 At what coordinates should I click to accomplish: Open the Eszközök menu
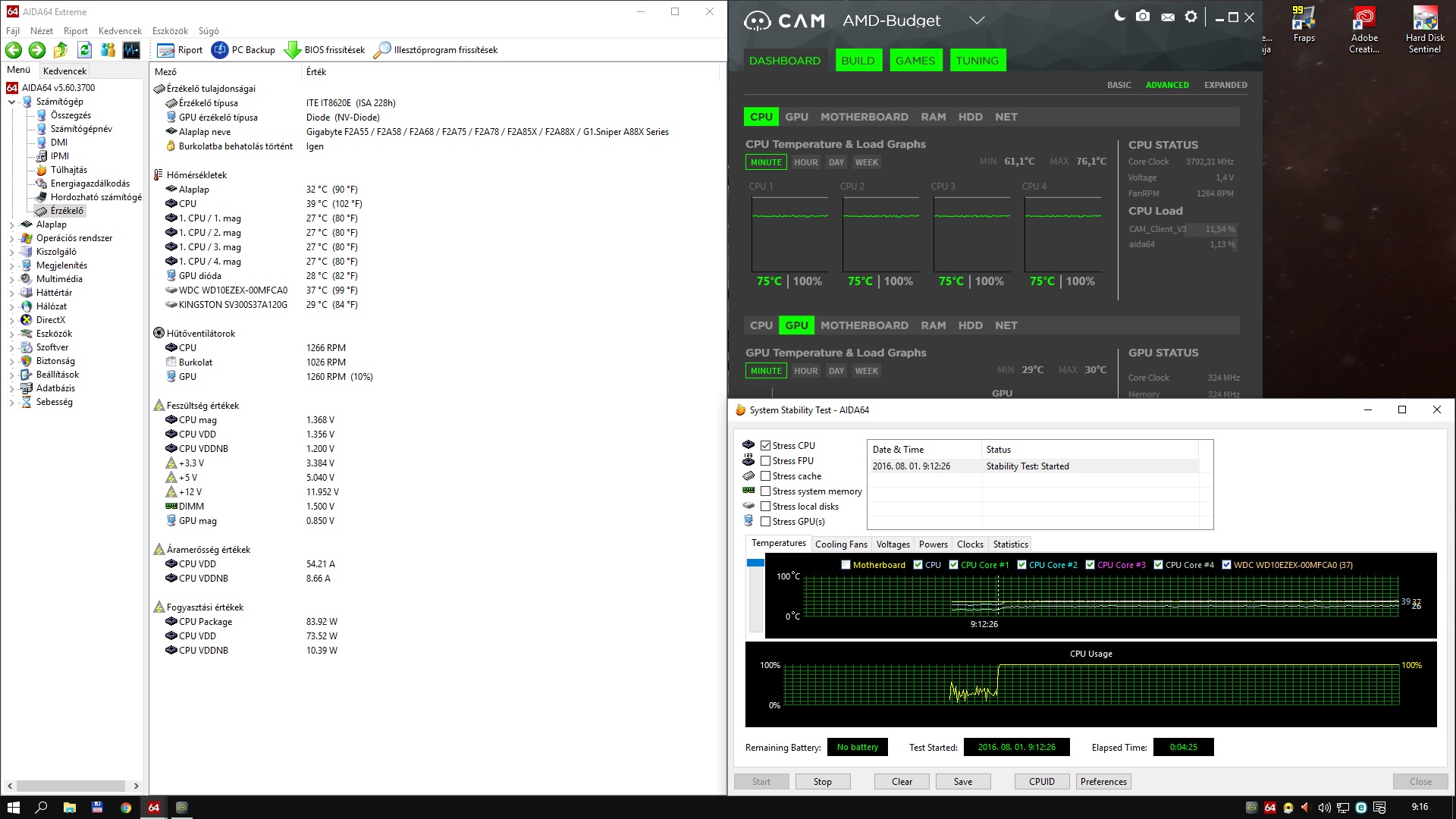170,31
